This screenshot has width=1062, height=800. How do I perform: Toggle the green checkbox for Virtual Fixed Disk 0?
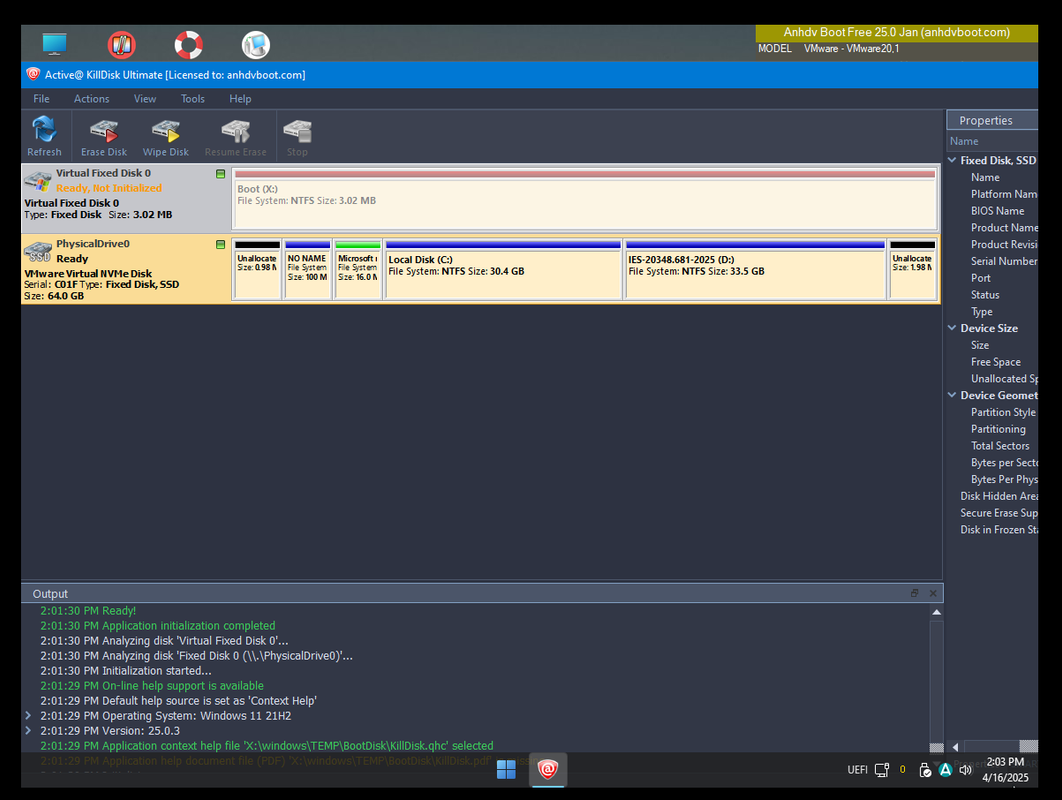pos(220,174)
